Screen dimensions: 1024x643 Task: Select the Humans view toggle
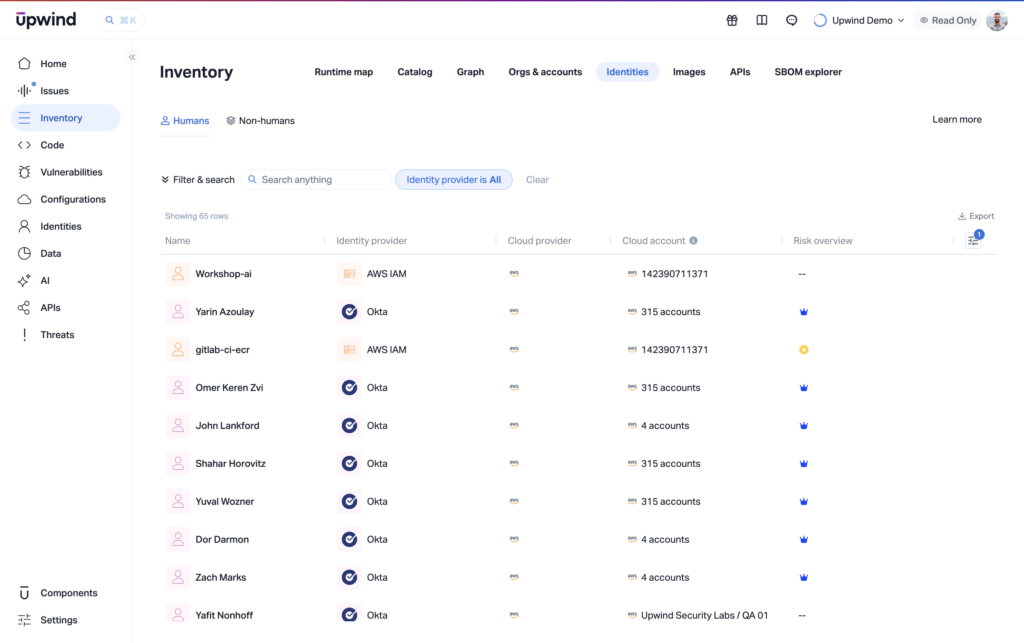pos(185,121)
